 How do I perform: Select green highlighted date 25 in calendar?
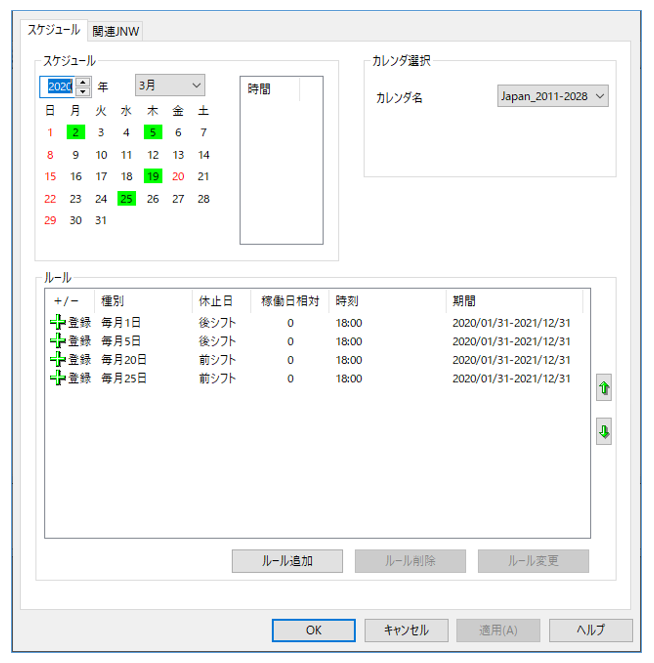pyautogui.click(x=126, y=199)
